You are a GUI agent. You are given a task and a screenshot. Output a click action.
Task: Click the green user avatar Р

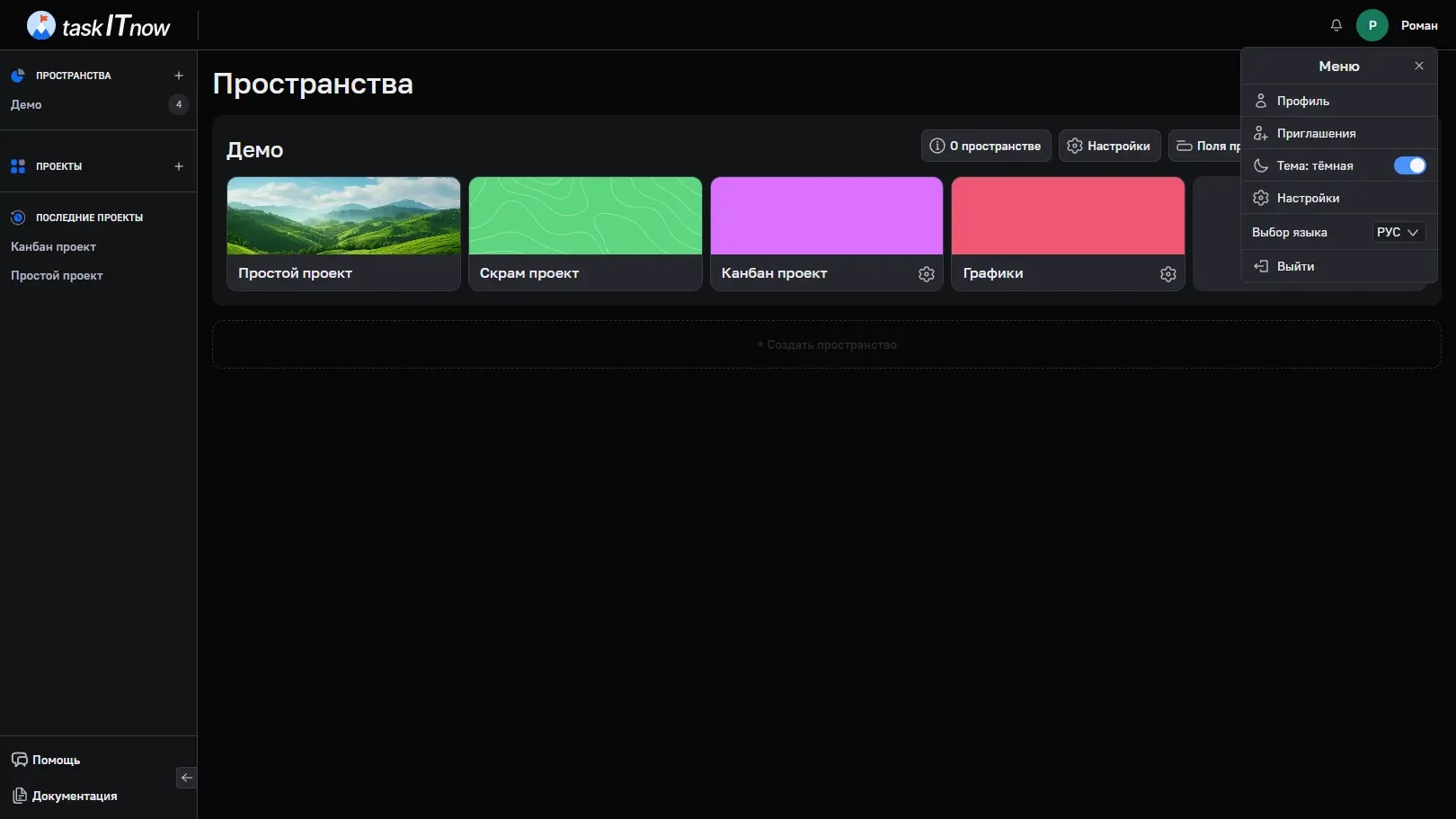click(x=1372, y=25)
